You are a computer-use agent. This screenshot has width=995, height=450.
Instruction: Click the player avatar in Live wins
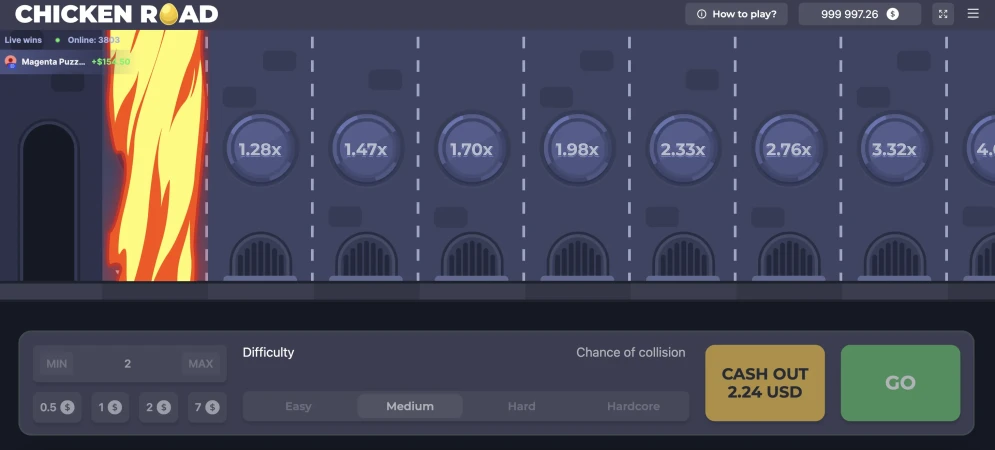(x=11, y=61)
